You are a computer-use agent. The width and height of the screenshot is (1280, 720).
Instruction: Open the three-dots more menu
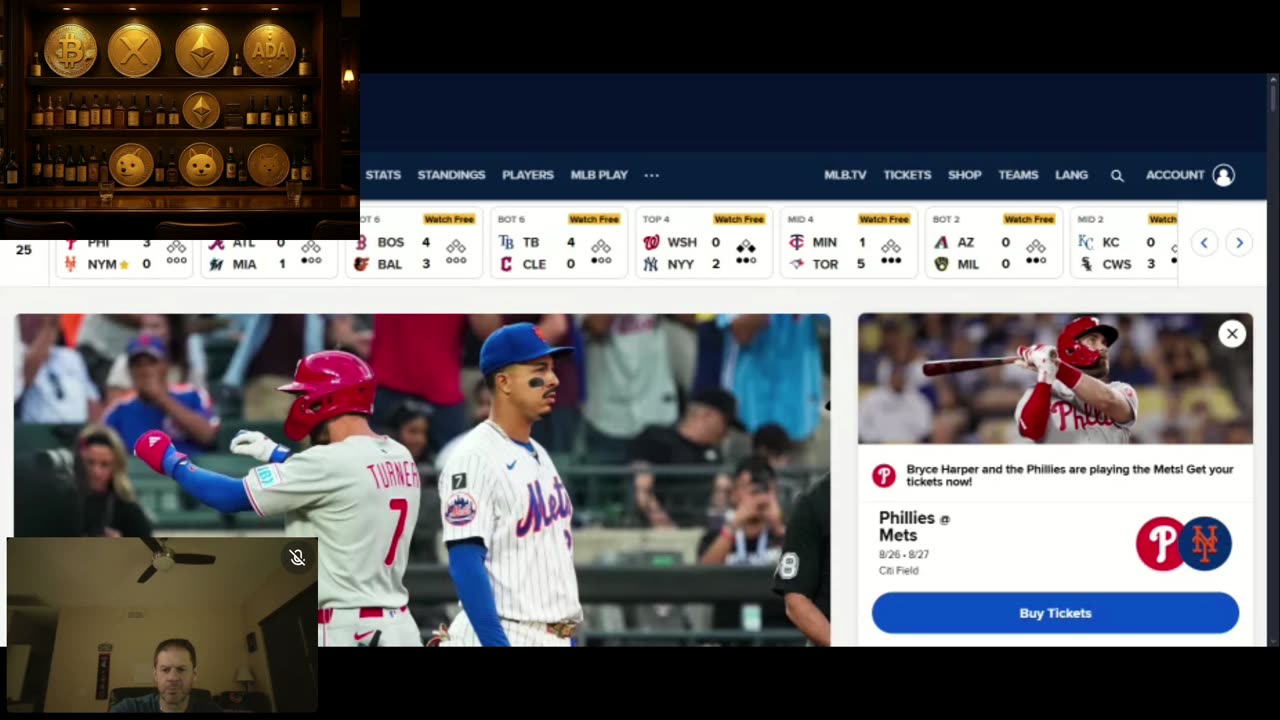click(x=652, y=175)
